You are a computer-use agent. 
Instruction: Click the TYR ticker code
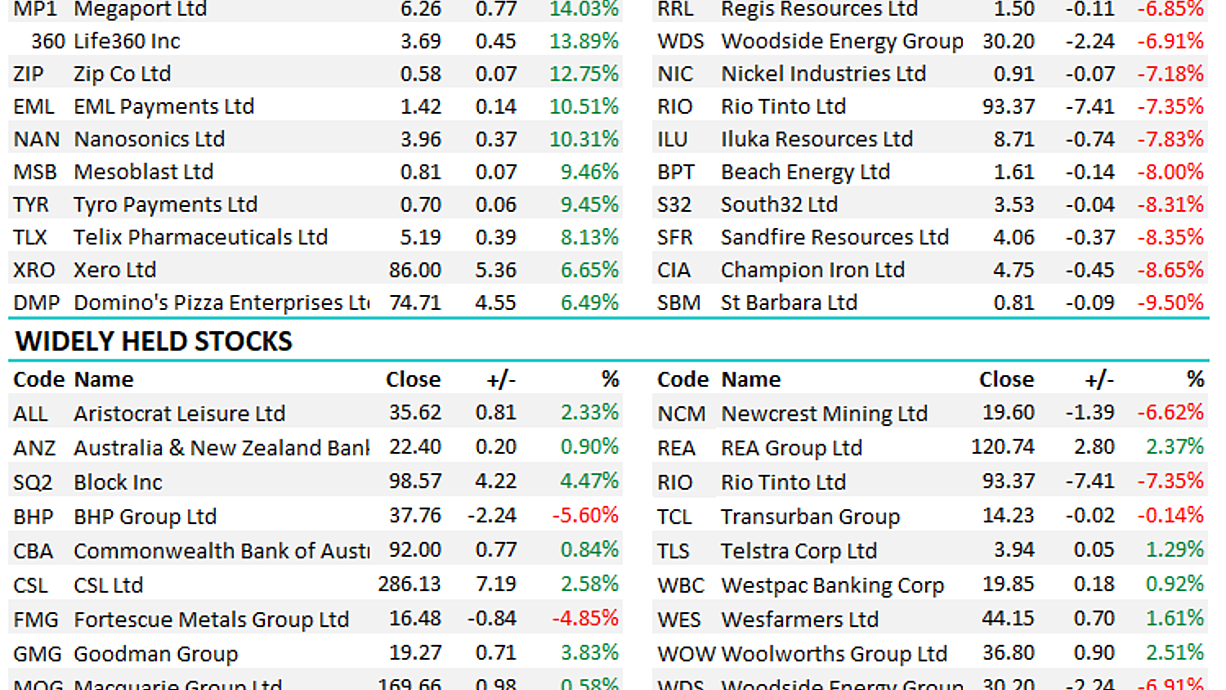pyautogui.click(x=31, y=205)
